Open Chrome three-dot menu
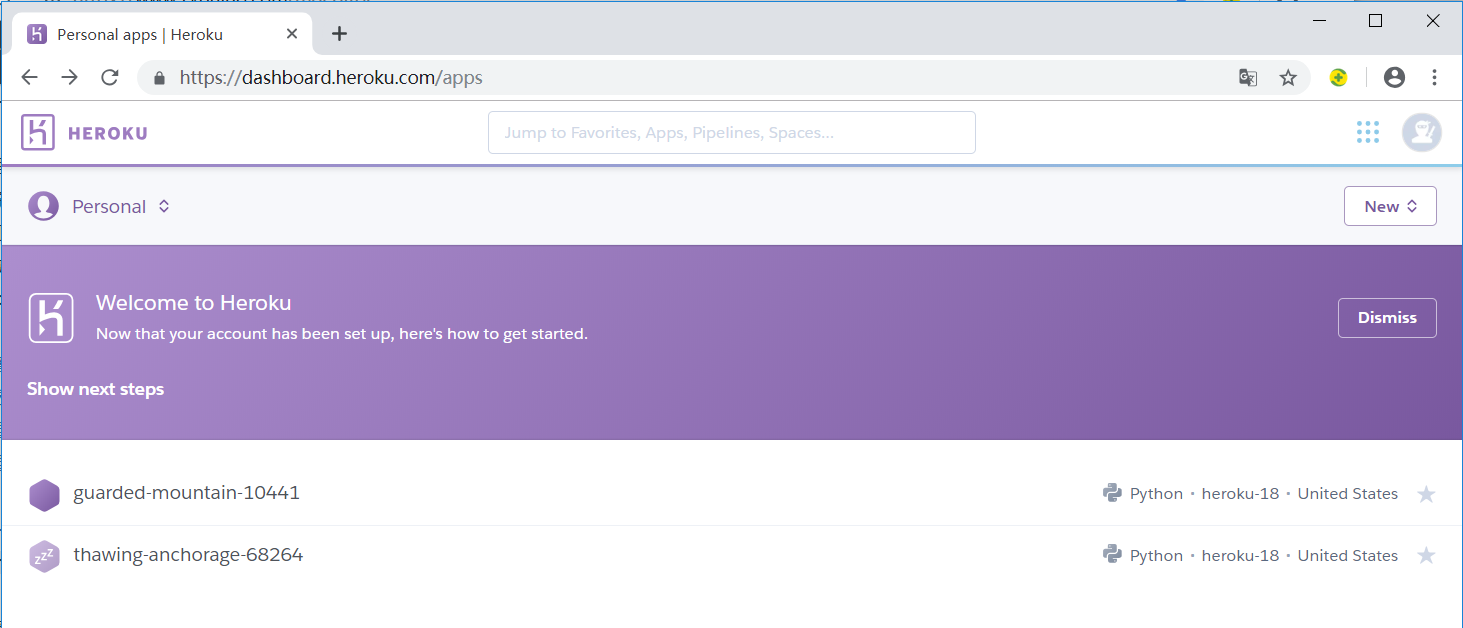 1434,77
